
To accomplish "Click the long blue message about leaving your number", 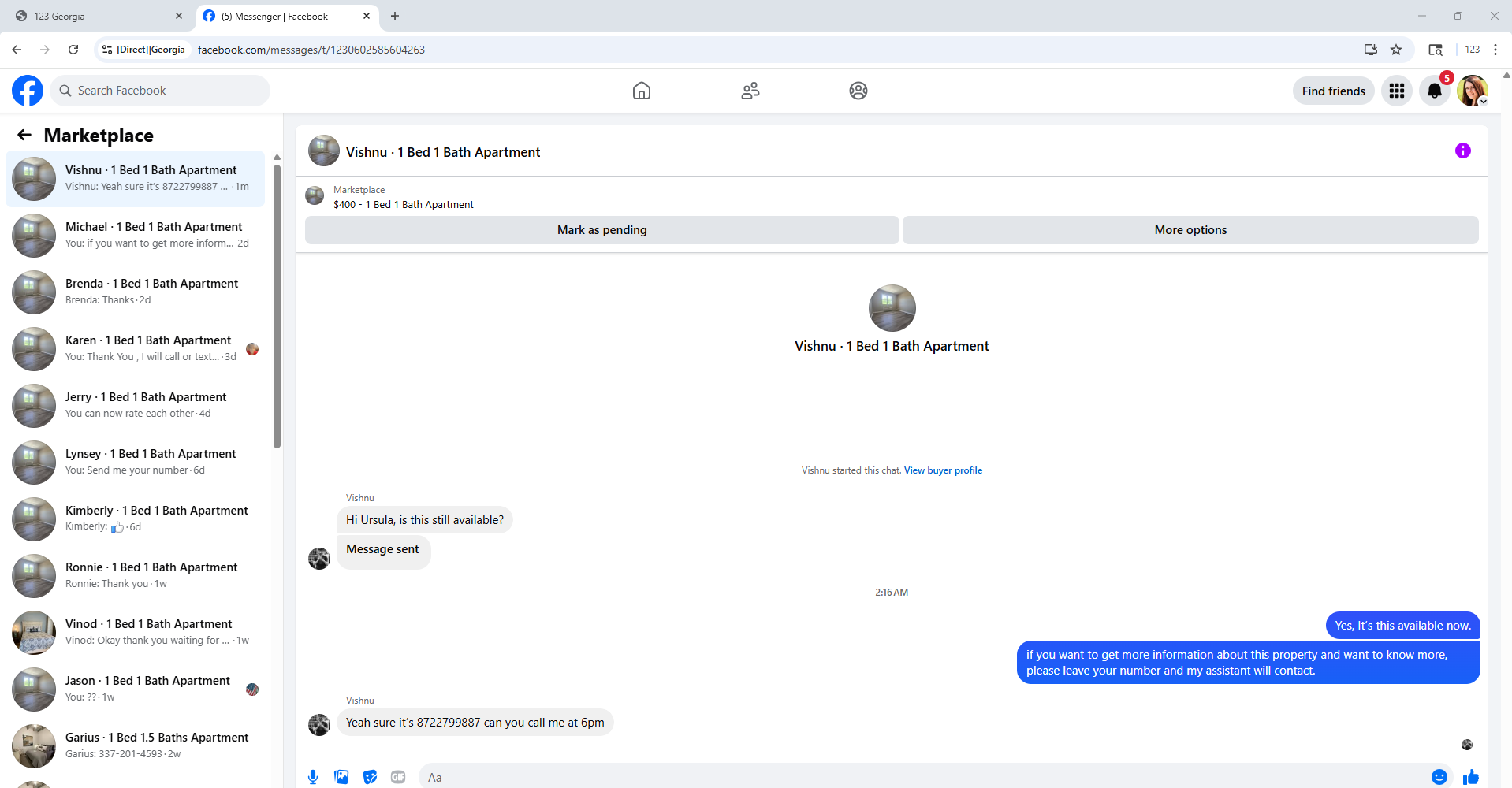I will [1249, 663].
